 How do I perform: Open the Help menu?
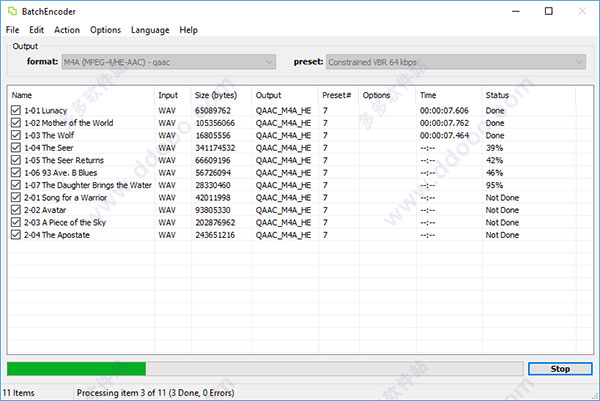[189, 30]
